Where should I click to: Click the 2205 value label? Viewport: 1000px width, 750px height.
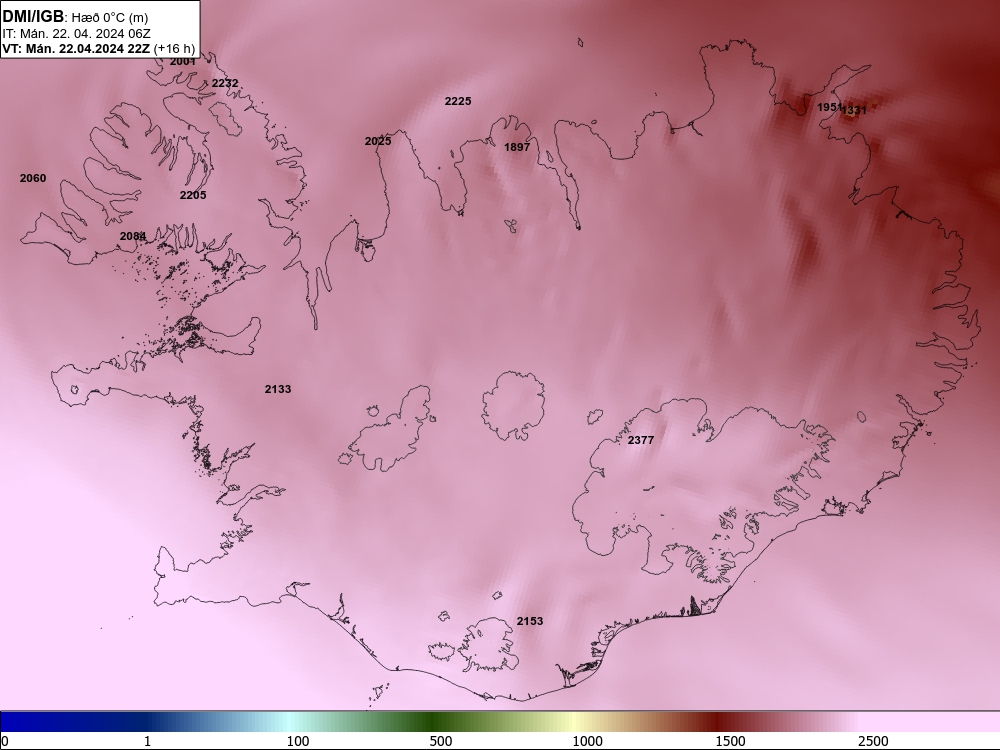[x=193, y=195]
